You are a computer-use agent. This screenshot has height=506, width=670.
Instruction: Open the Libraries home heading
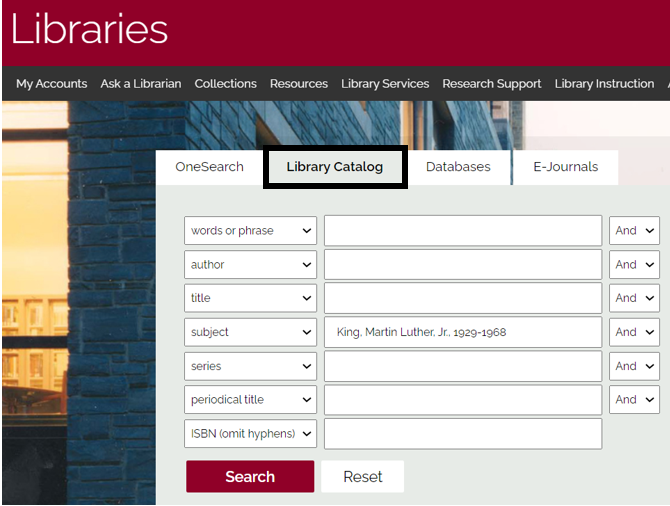coord(89,29)
